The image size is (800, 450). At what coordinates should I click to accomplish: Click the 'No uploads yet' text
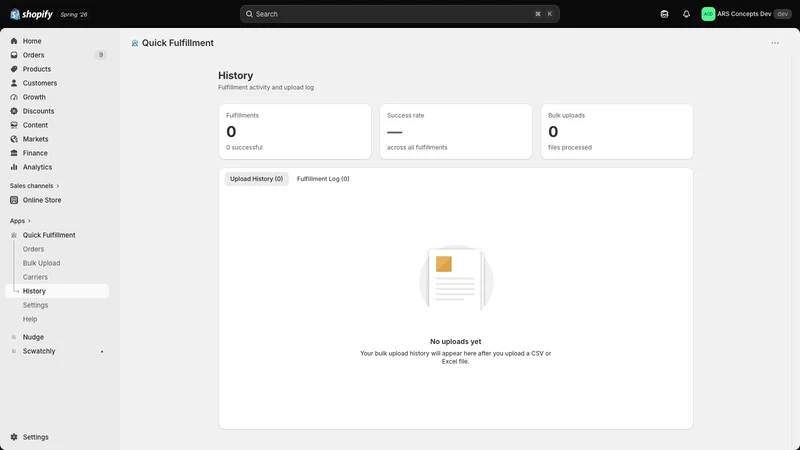pyautogui.click(x=456, y=341)
